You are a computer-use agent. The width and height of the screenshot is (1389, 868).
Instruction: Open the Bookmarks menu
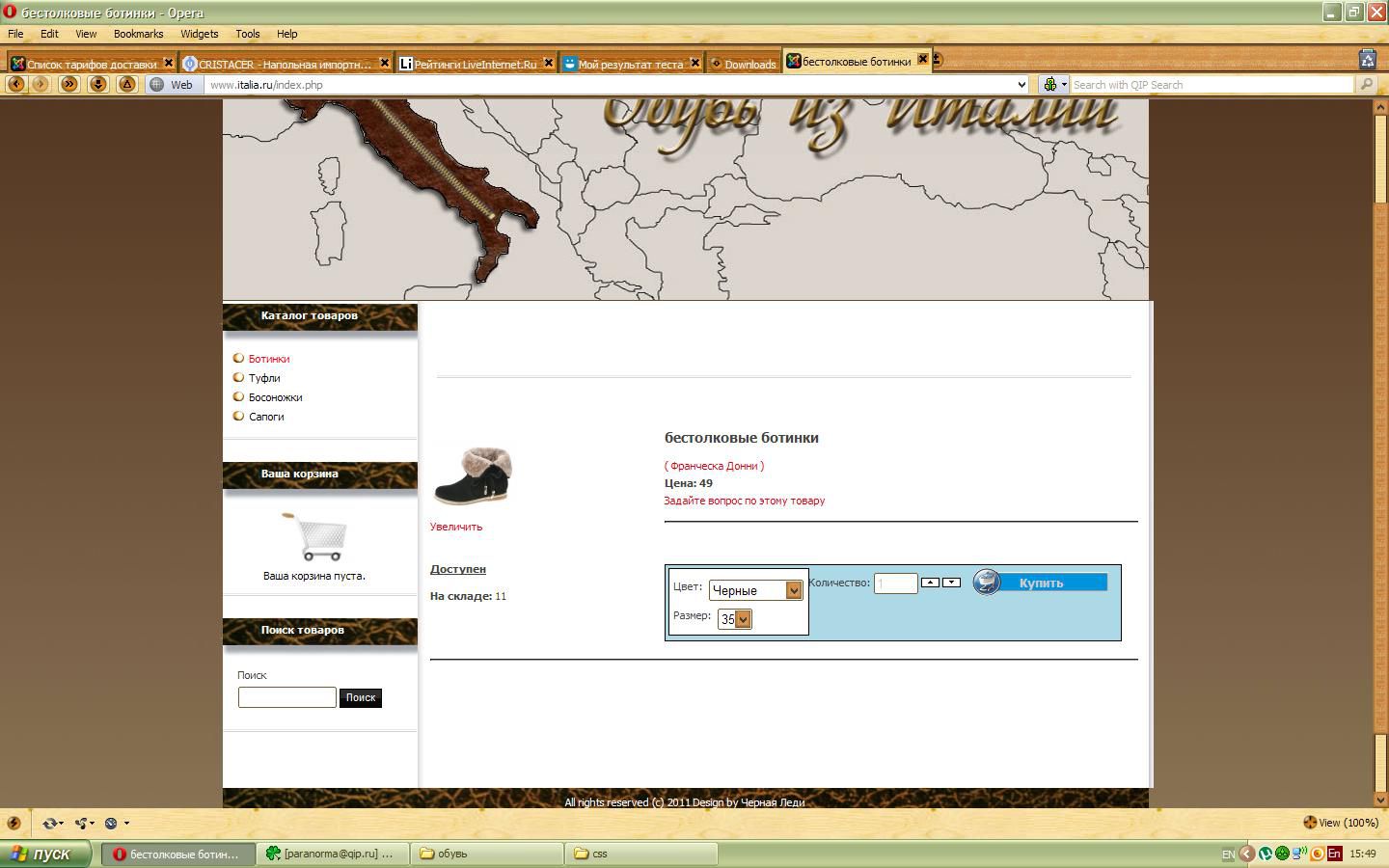pos(138,34)
